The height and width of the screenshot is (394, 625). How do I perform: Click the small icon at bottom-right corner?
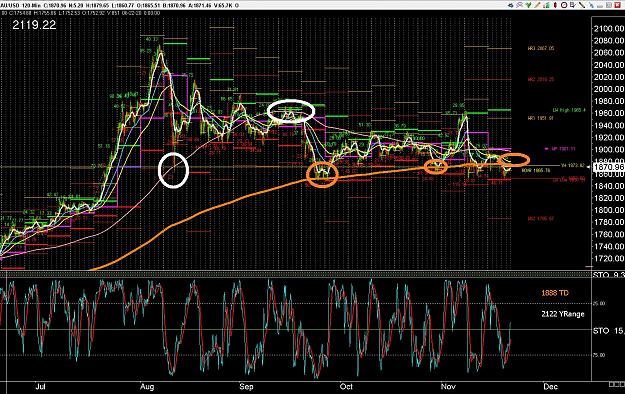pyautogui.click(x=617, y=384)
